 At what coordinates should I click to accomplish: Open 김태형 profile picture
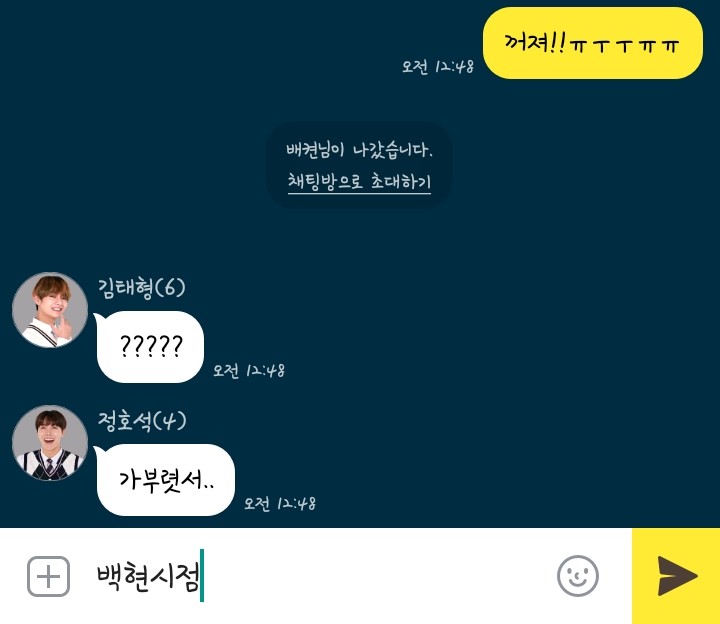(50, 310)
